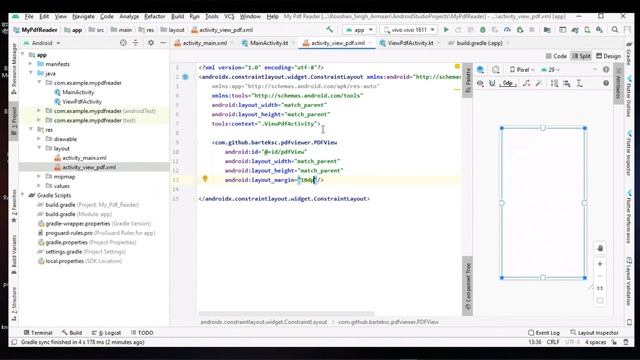Open the Terminal tool window
Image resolution: width=640 pixels, height=360 pixels.
pyautogui.click(x=38, y=333)
